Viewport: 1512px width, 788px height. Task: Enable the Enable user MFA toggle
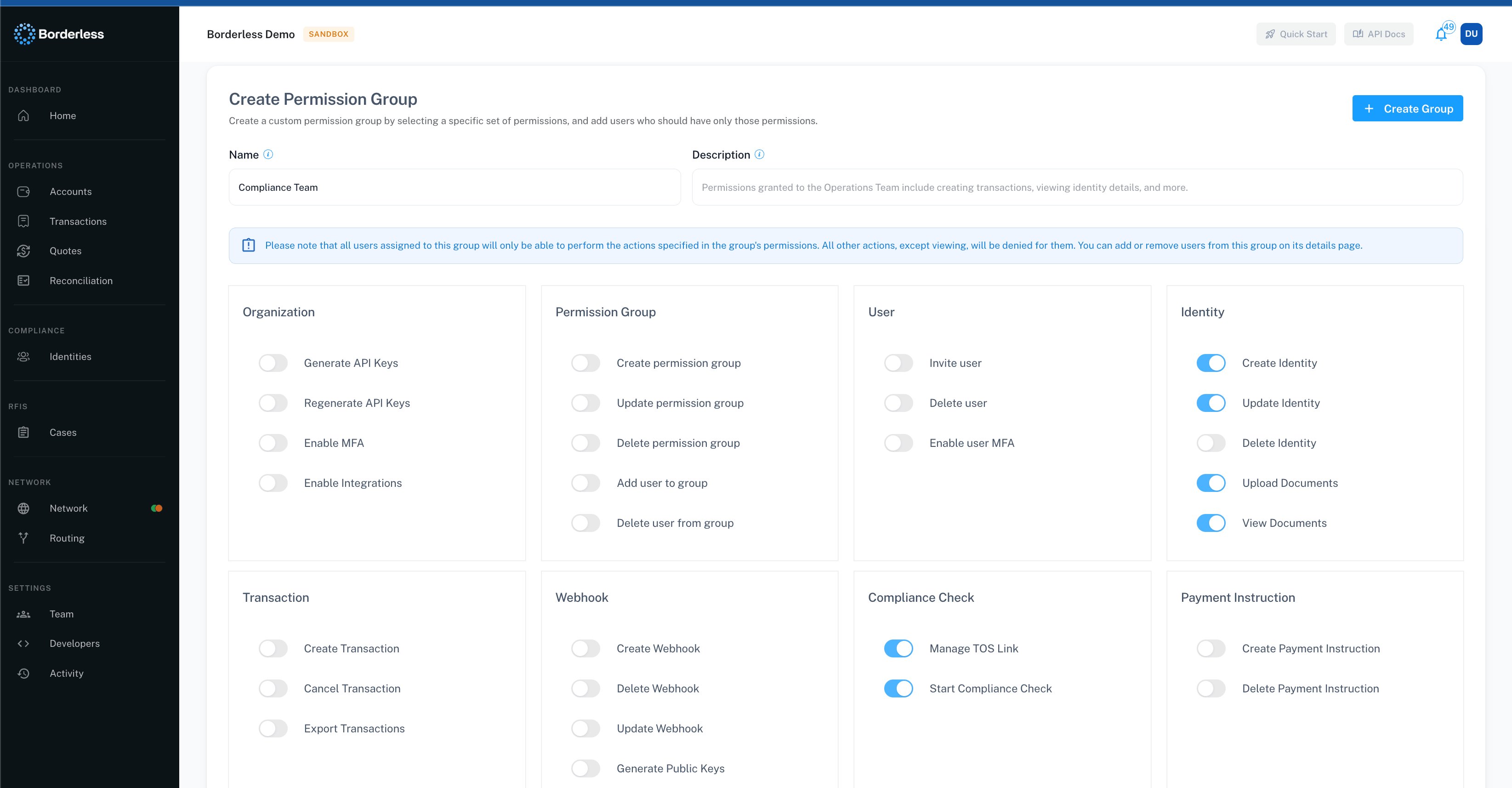click(898, 443)
